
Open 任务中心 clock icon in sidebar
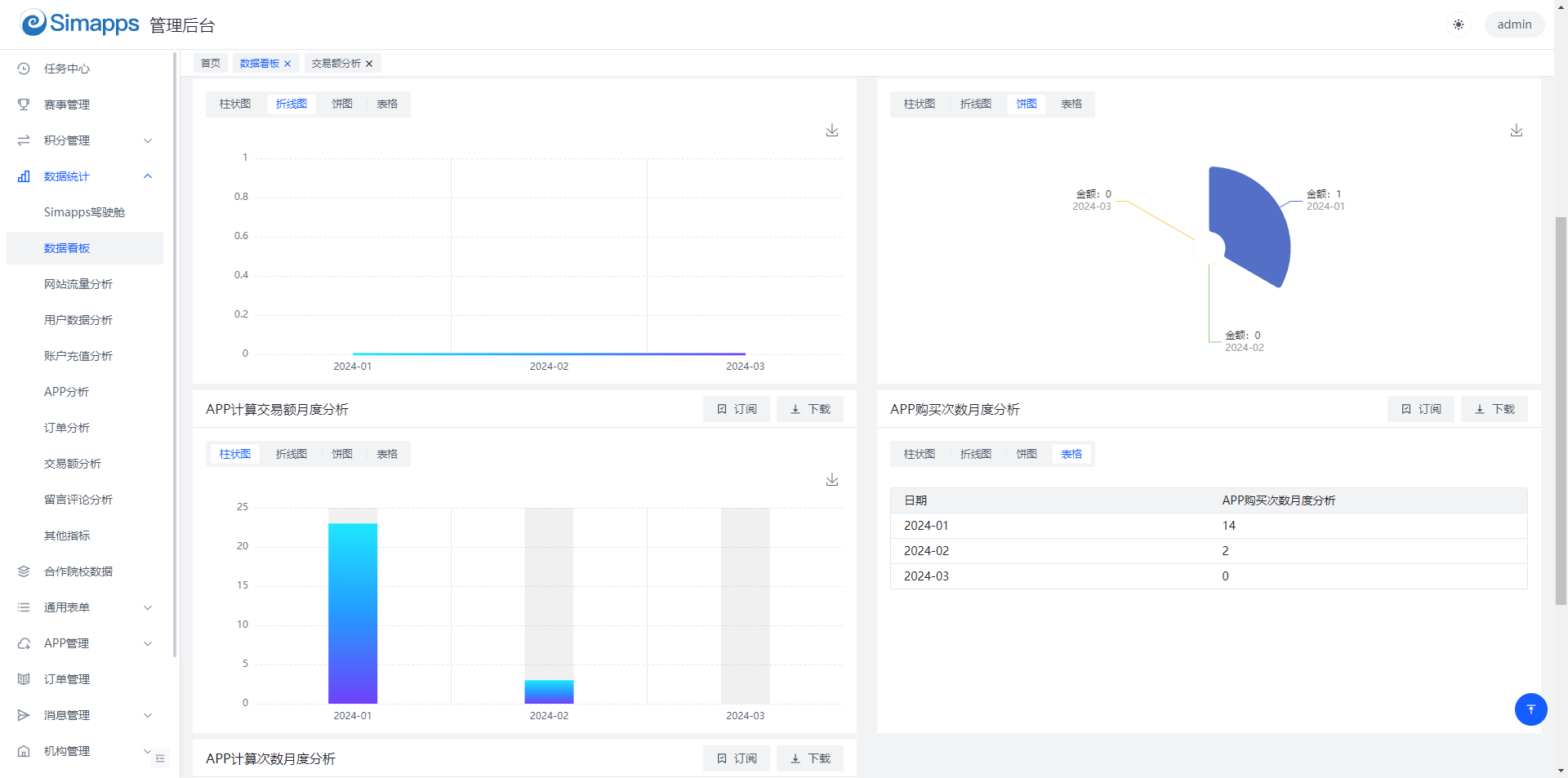24,69
